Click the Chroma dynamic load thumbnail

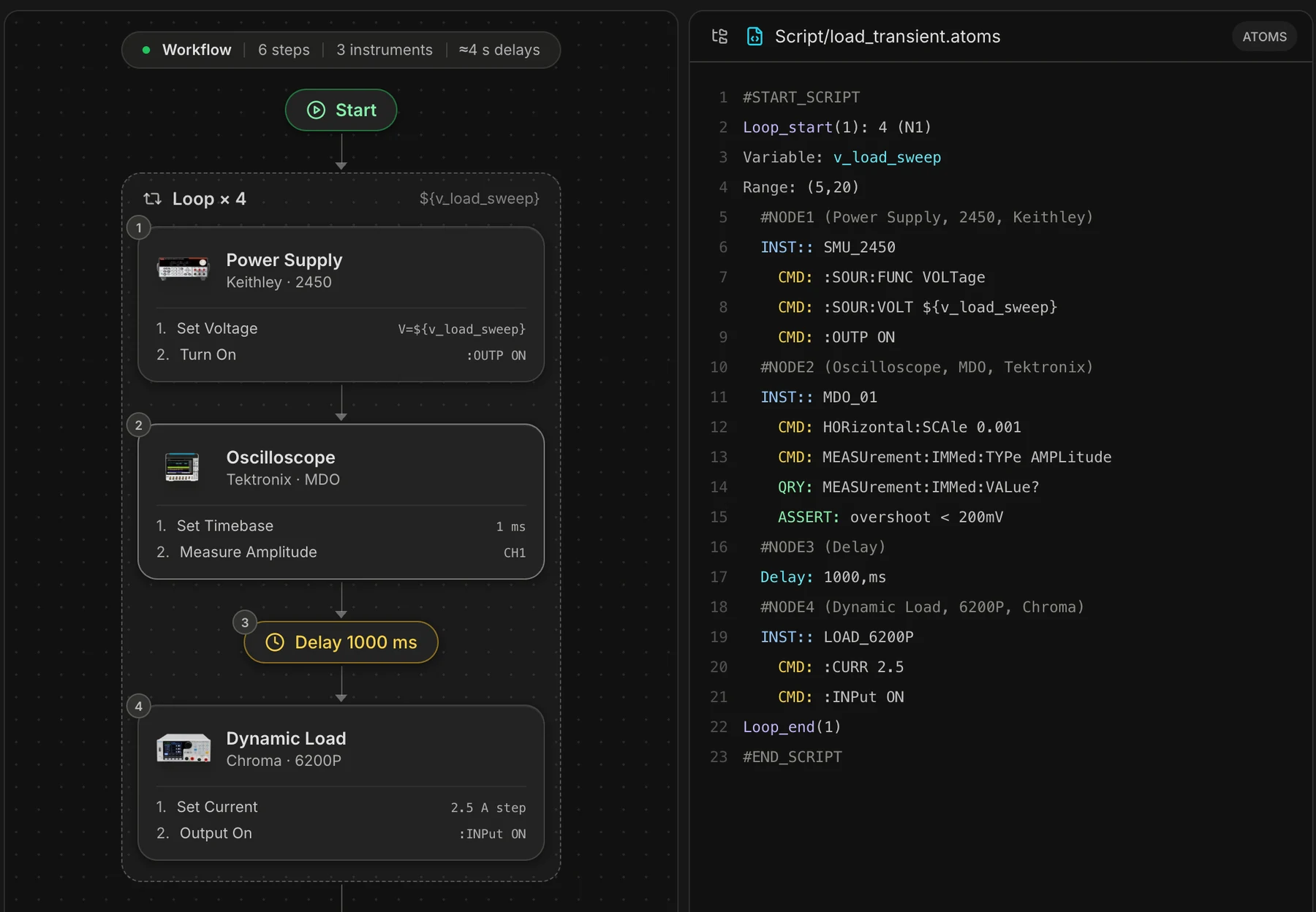point(184,748)
